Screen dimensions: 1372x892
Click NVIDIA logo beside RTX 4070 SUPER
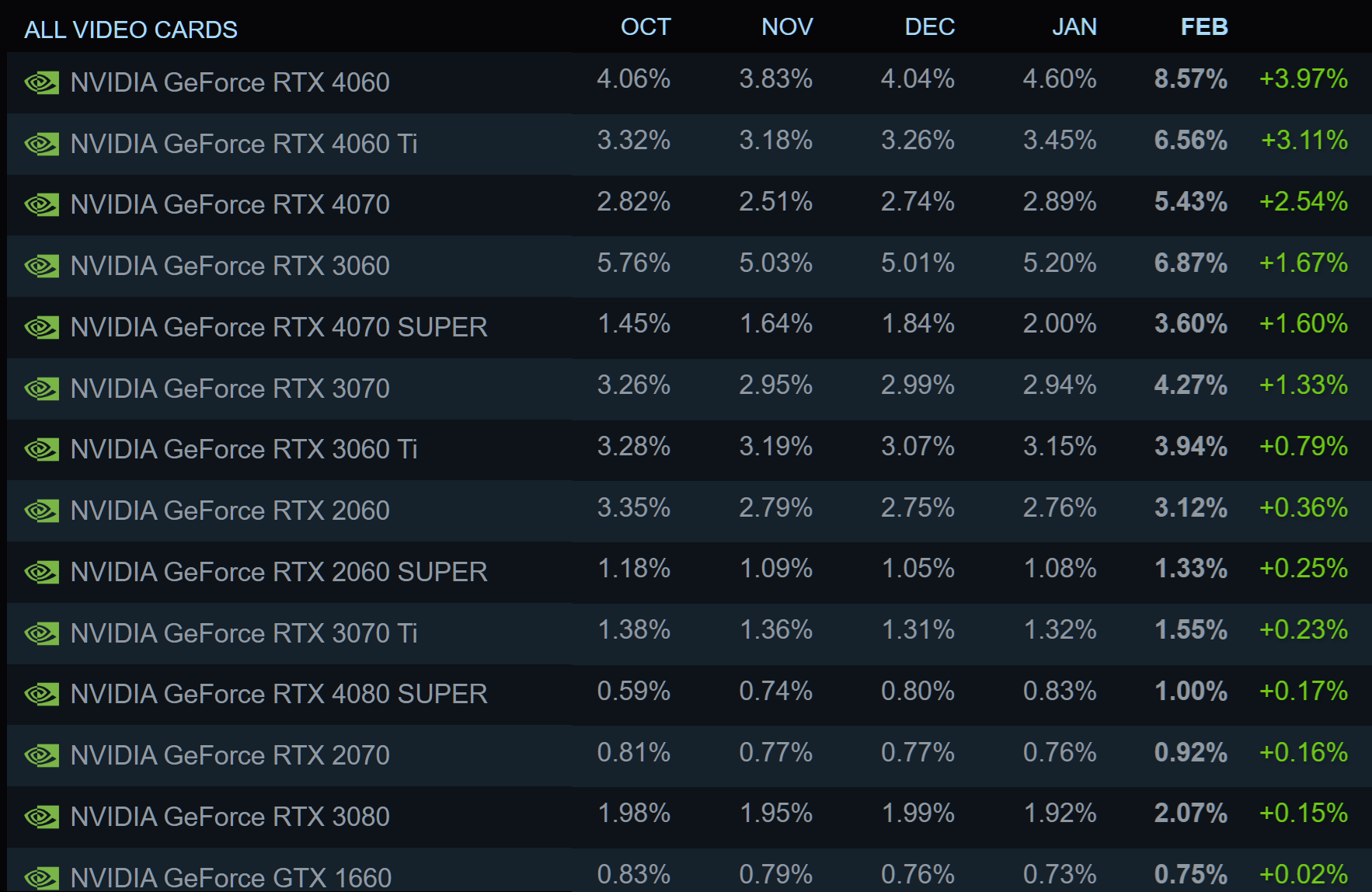click(42, 328)
